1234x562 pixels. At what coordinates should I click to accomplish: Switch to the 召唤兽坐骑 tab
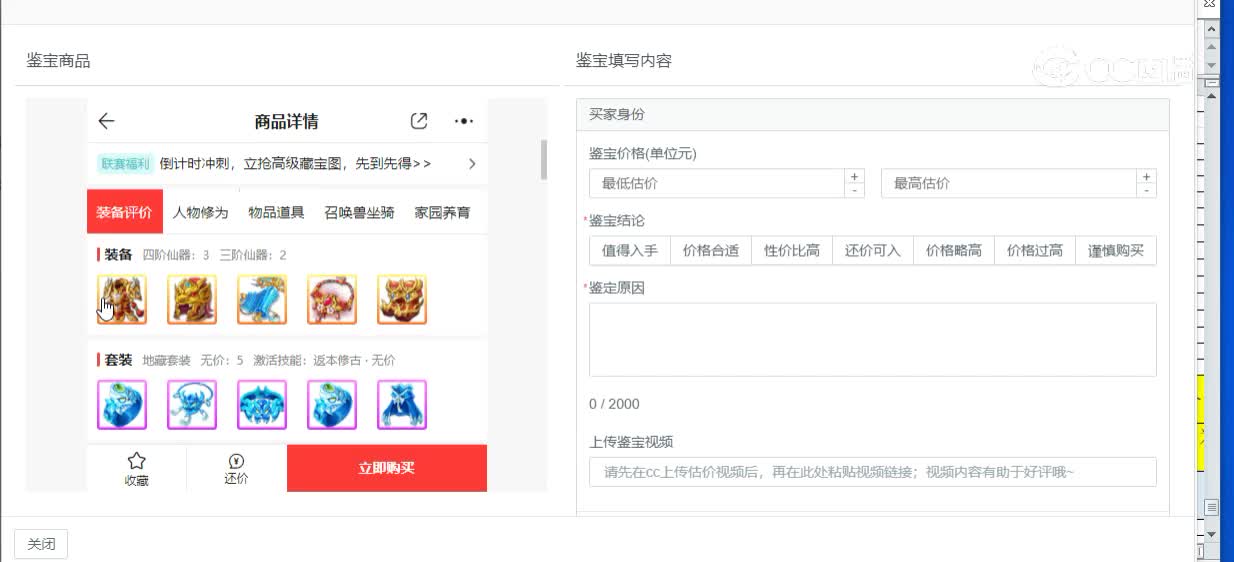coord(359,212)
